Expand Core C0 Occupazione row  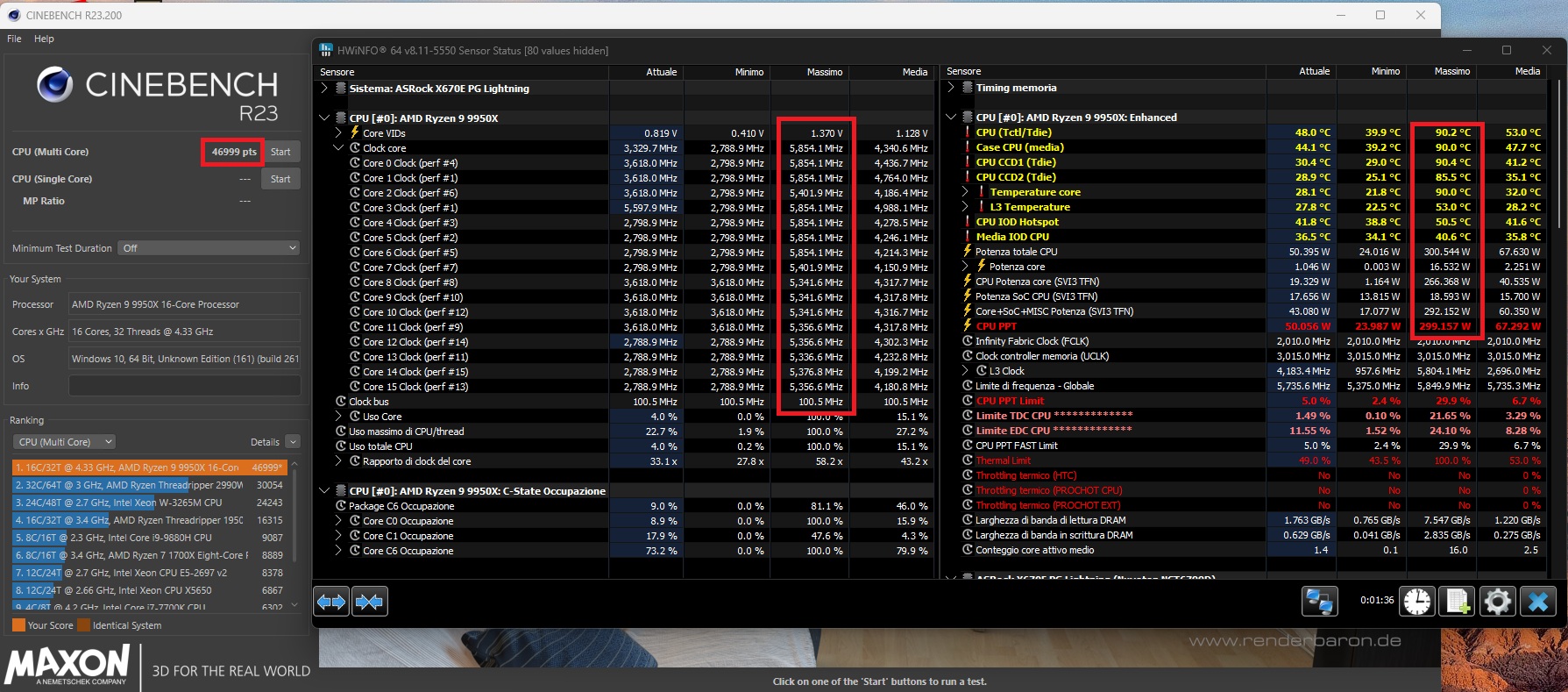(338, 521)
